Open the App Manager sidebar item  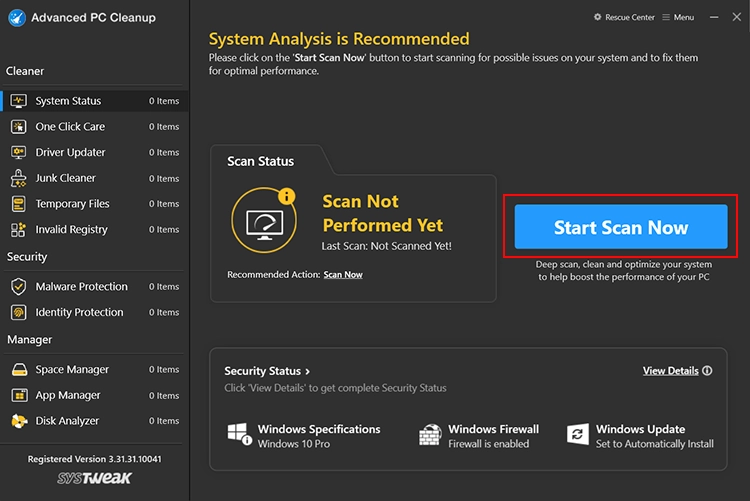pyautogui.click(x=68, y=396)
